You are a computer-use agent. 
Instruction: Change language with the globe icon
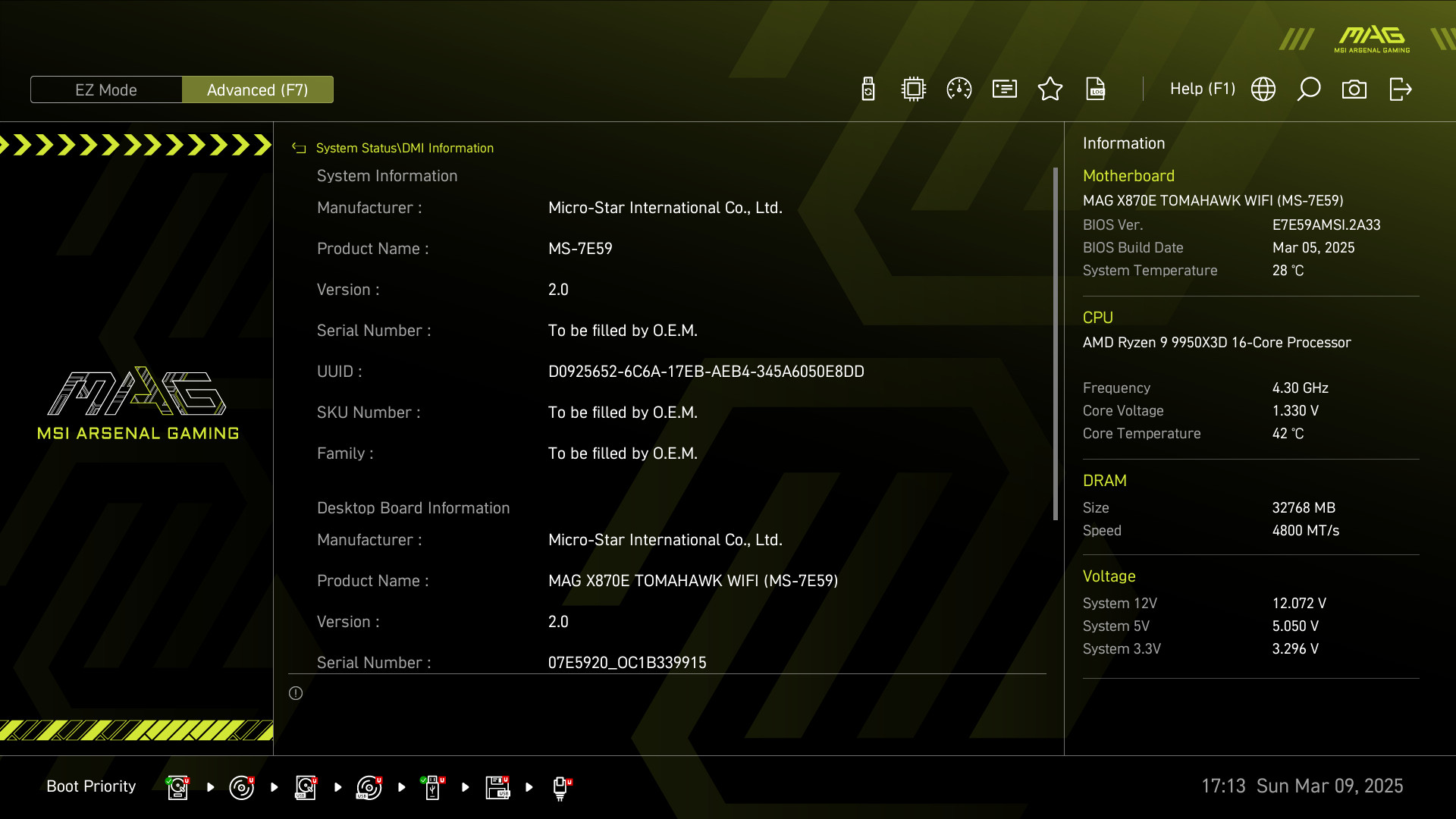1263,89
